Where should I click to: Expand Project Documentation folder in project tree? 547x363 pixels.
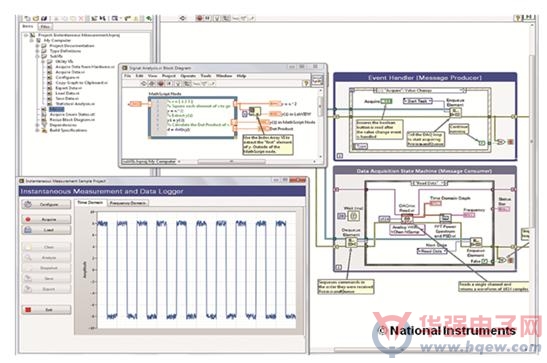(38, 46)
